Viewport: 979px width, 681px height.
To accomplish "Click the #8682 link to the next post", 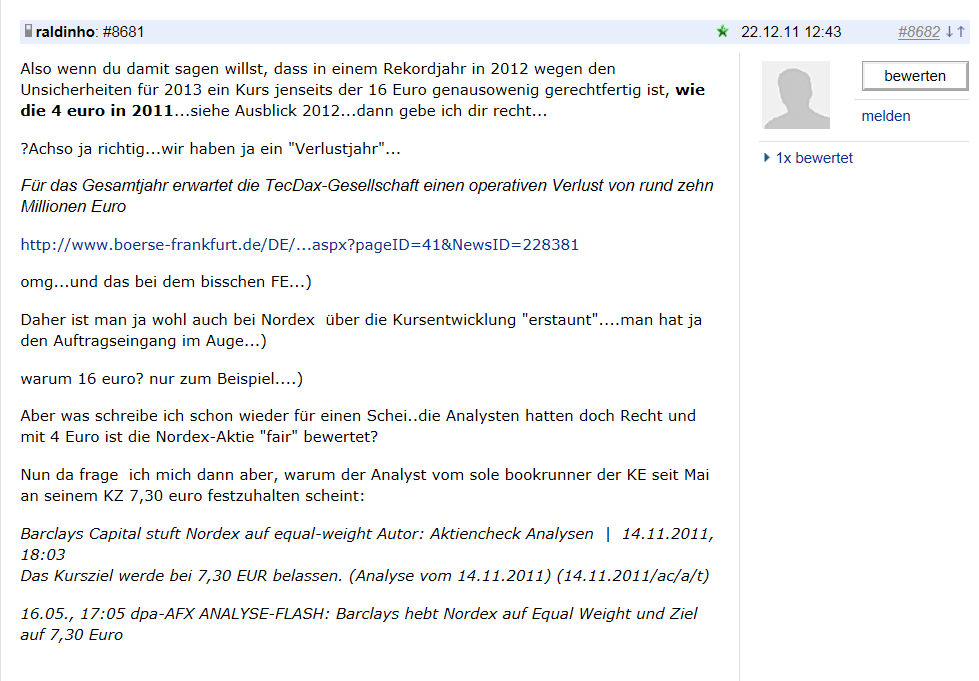I will coord(918,31).
